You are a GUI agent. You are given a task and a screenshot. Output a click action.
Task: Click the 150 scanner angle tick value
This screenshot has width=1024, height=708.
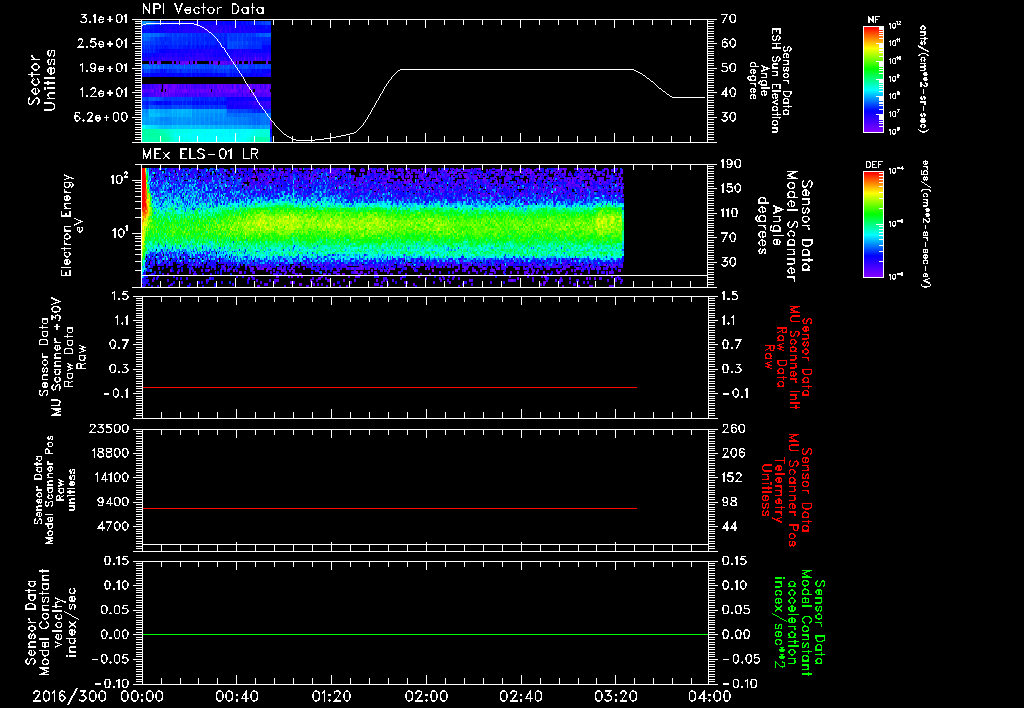point(732,188)
